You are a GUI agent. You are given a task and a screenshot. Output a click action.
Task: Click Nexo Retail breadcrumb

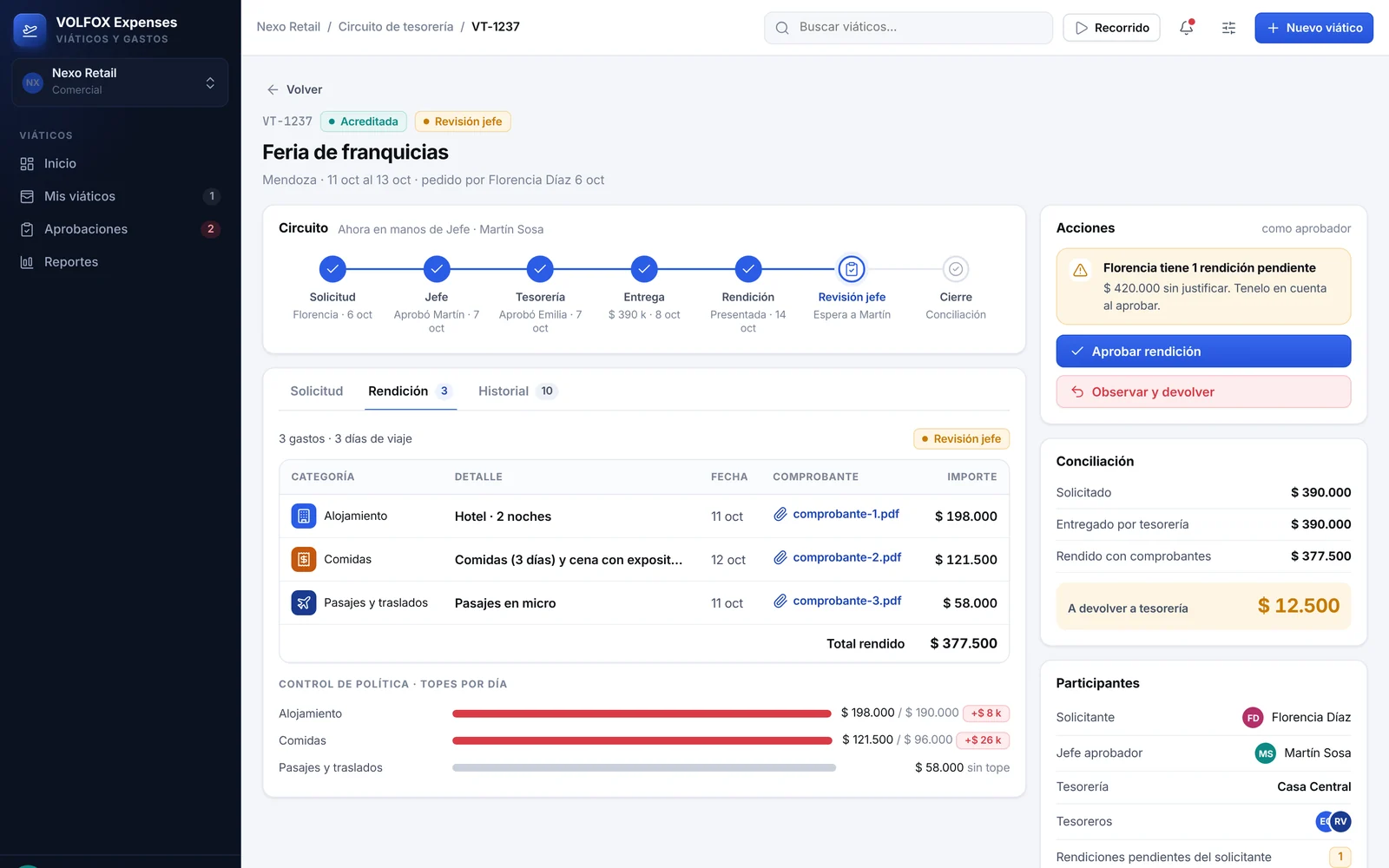(x=288, y=27)
